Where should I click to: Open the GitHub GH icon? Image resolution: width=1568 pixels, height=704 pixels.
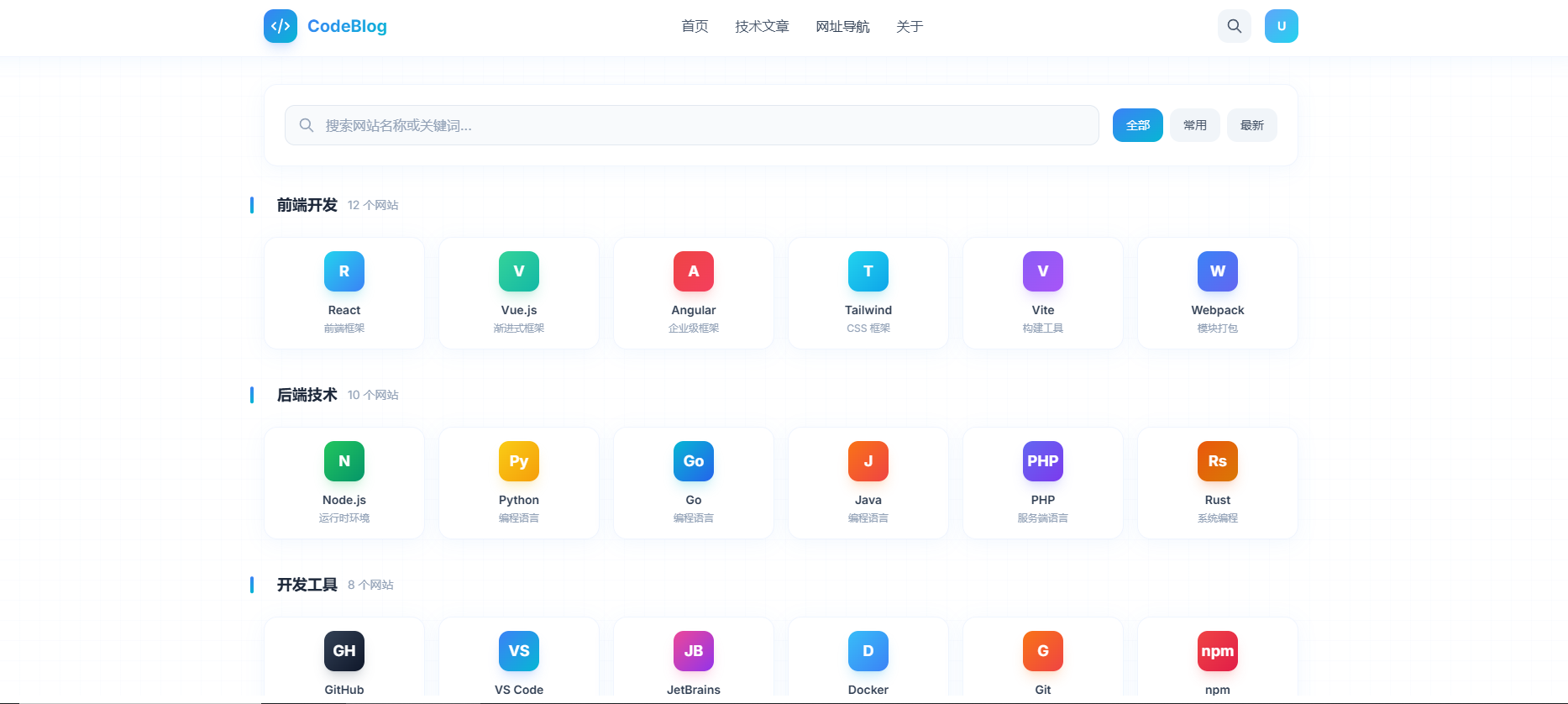pos(344,651)
